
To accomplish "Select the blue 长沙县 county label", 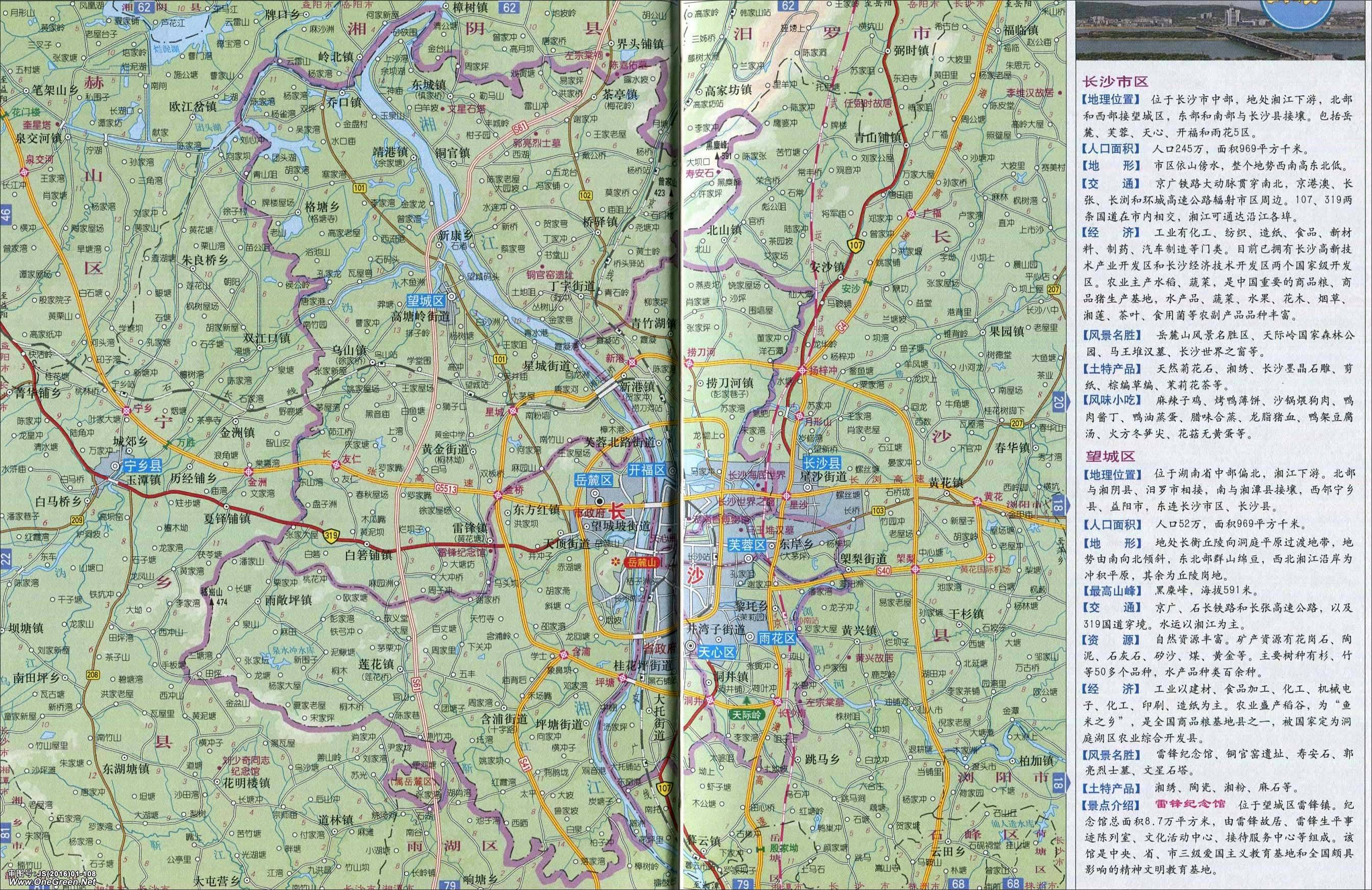I will tap(823, 462).
